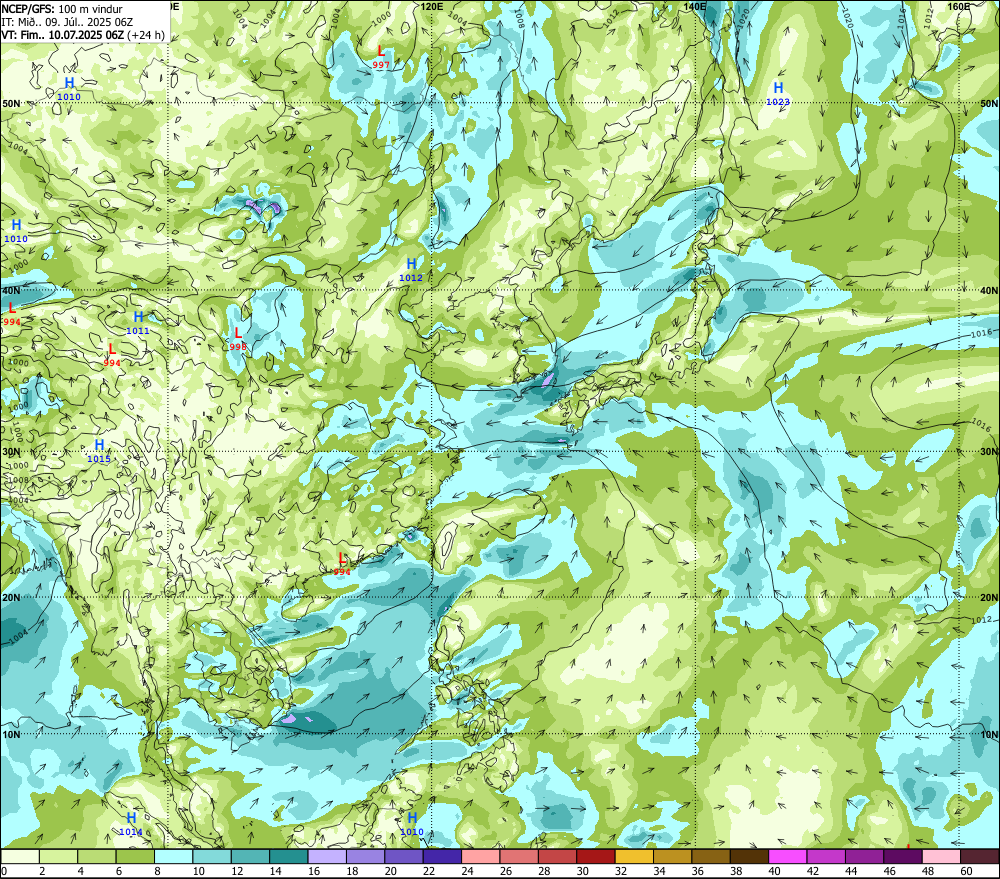Select the teal 12–14 legend swatch
Image resolution: width=1000 pixels, height=879 pixels.
(x=251, y=856)
